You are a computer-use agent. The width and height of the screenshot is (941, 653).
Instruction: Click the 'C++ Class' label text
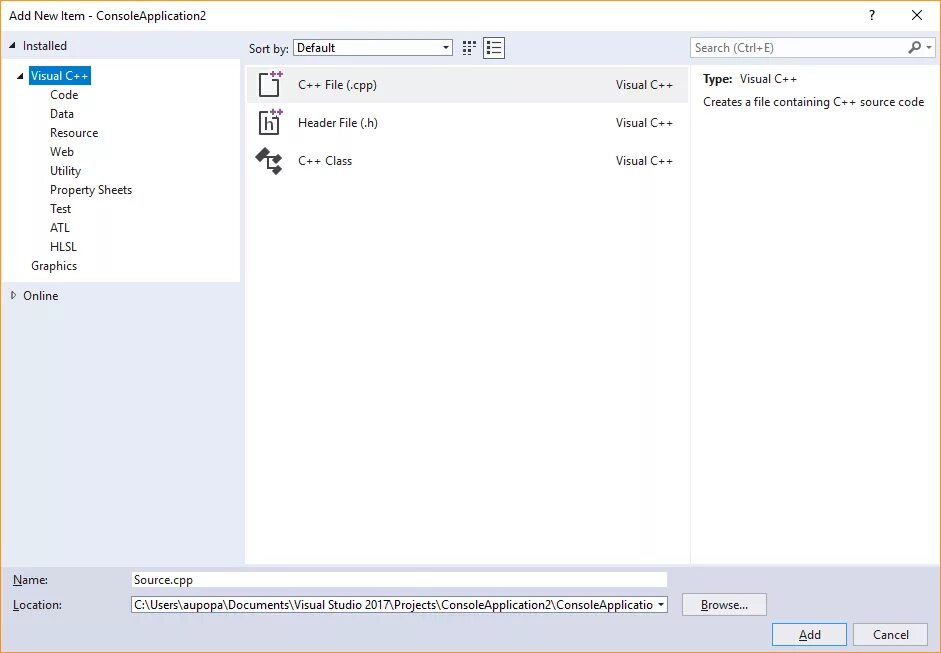(x=325, y=161)
